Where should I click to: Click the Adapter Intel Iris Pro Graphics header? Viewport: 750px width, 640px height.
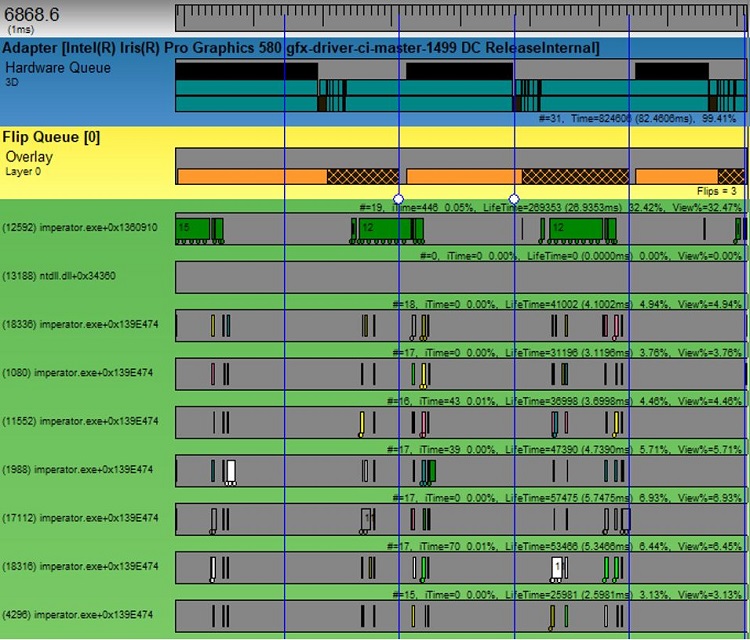300,48
